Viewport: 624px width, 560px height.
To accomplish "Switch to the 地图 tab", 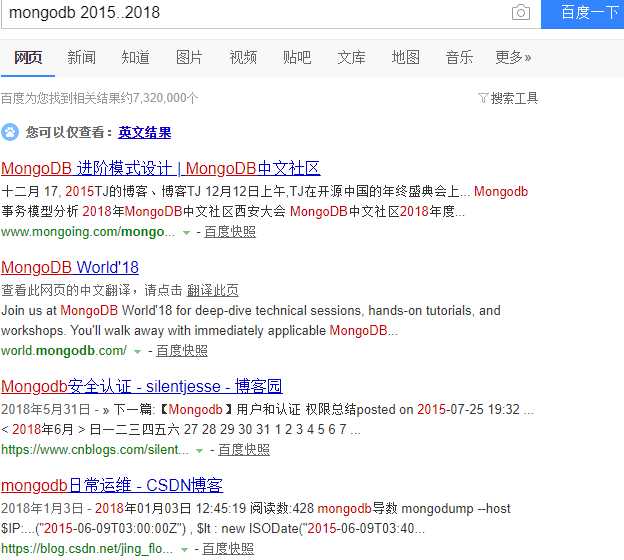I will [x=405, y=57].
